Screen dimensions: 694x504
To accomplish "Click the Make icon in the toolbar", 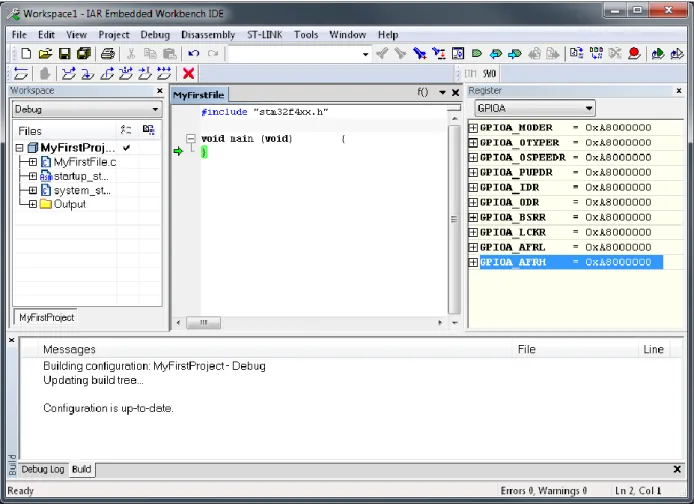I will click(596, 54).
